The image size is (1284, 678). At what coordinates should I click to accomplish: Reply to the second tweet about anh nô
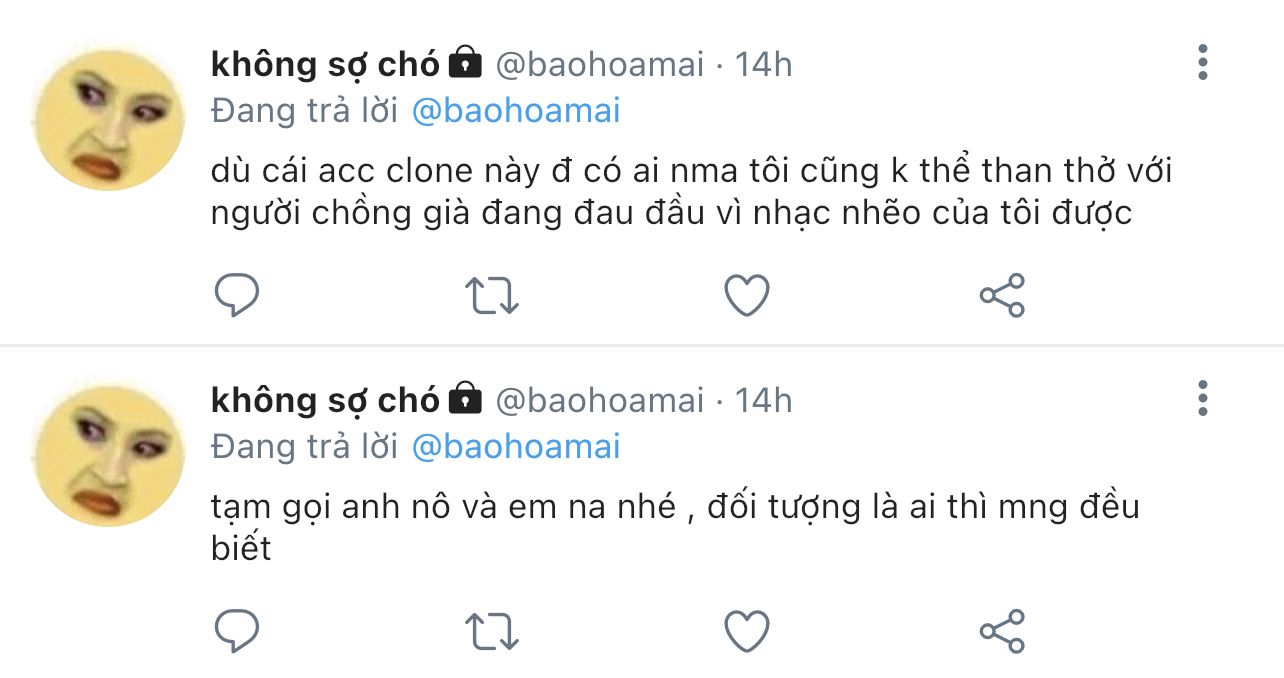click(237, 631)
